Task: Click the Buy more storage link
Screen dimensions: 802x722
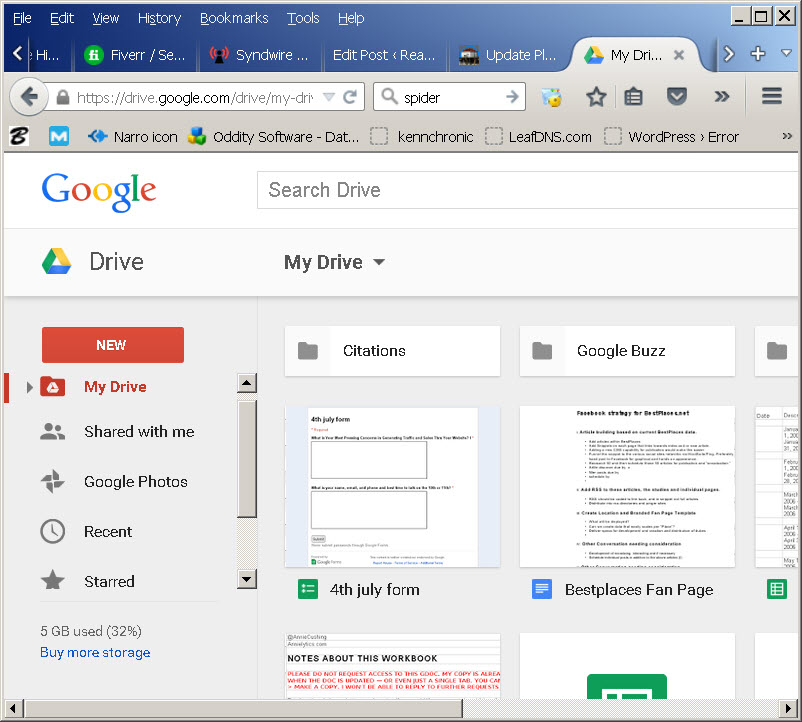Action: tap(95, 652)
